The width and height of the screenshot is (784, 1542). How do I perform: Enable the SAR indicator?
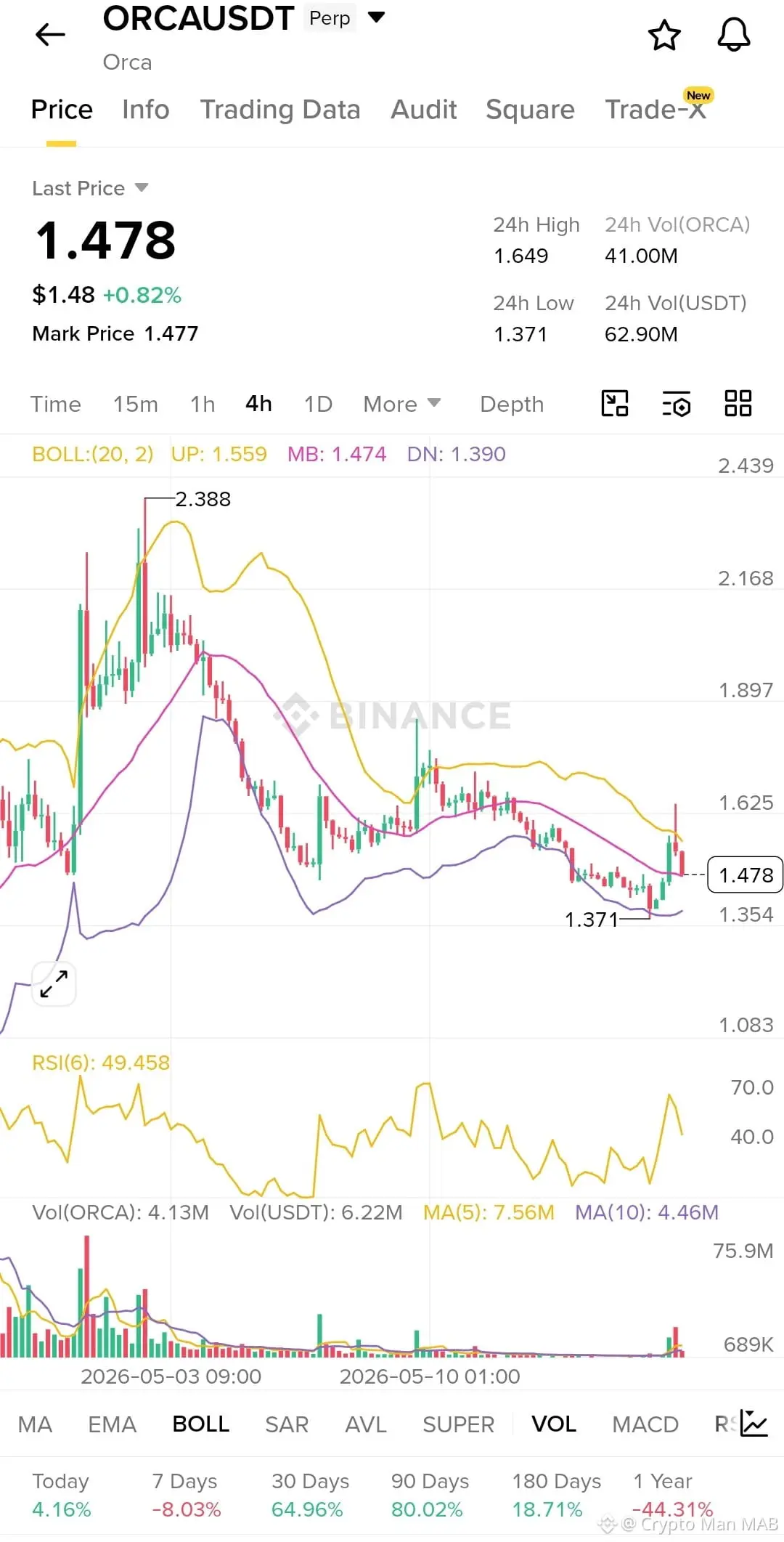click(x=287, y=1424)
